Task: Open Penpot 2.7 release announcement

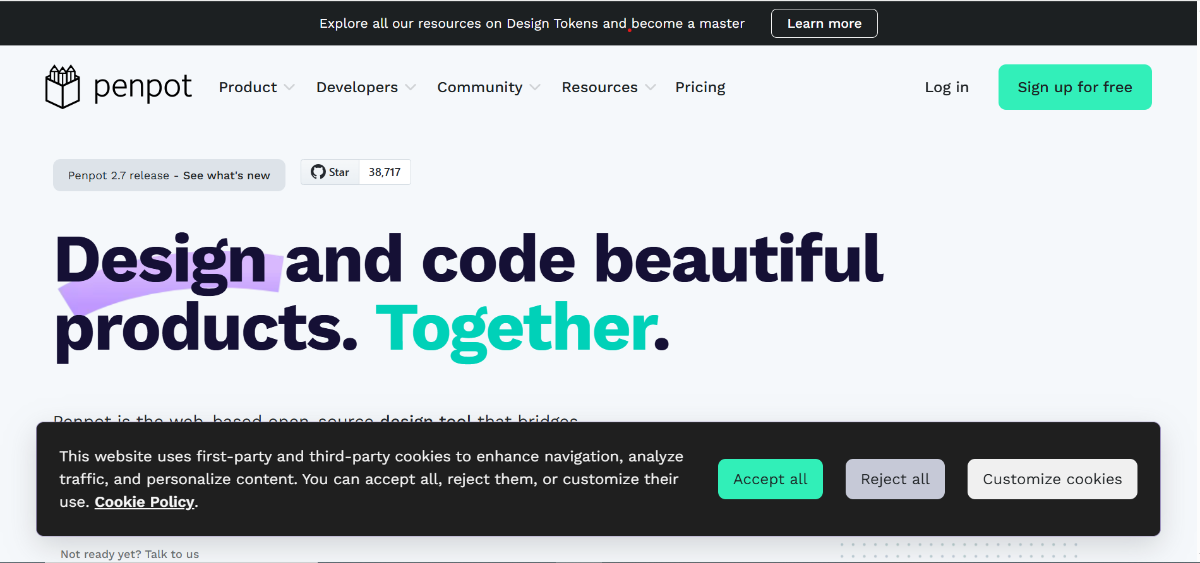Action: click(169, 175)
